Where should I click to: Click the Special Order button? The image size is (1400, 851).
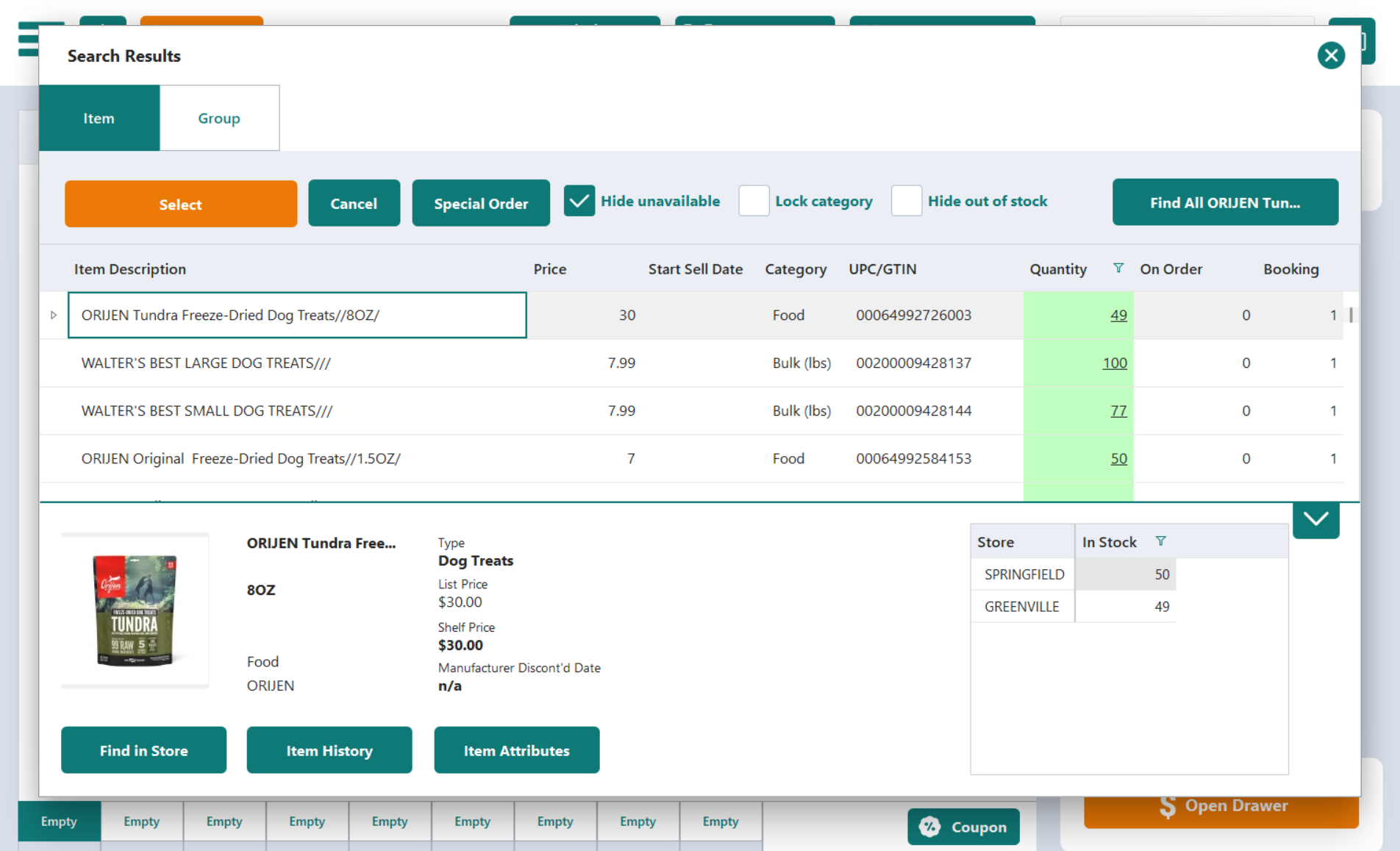481,203
